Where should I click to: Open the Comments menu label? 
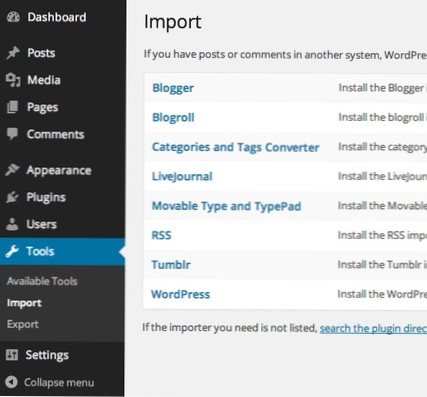click(55, 134)
